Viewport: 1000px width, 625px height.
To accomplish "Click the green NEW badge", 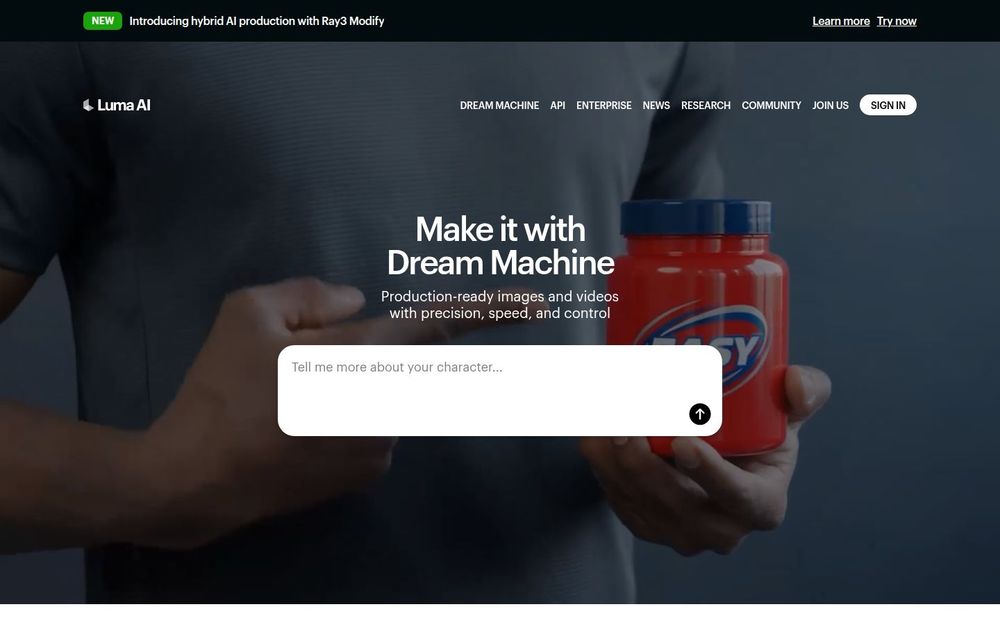I will [x=103, y=21].
